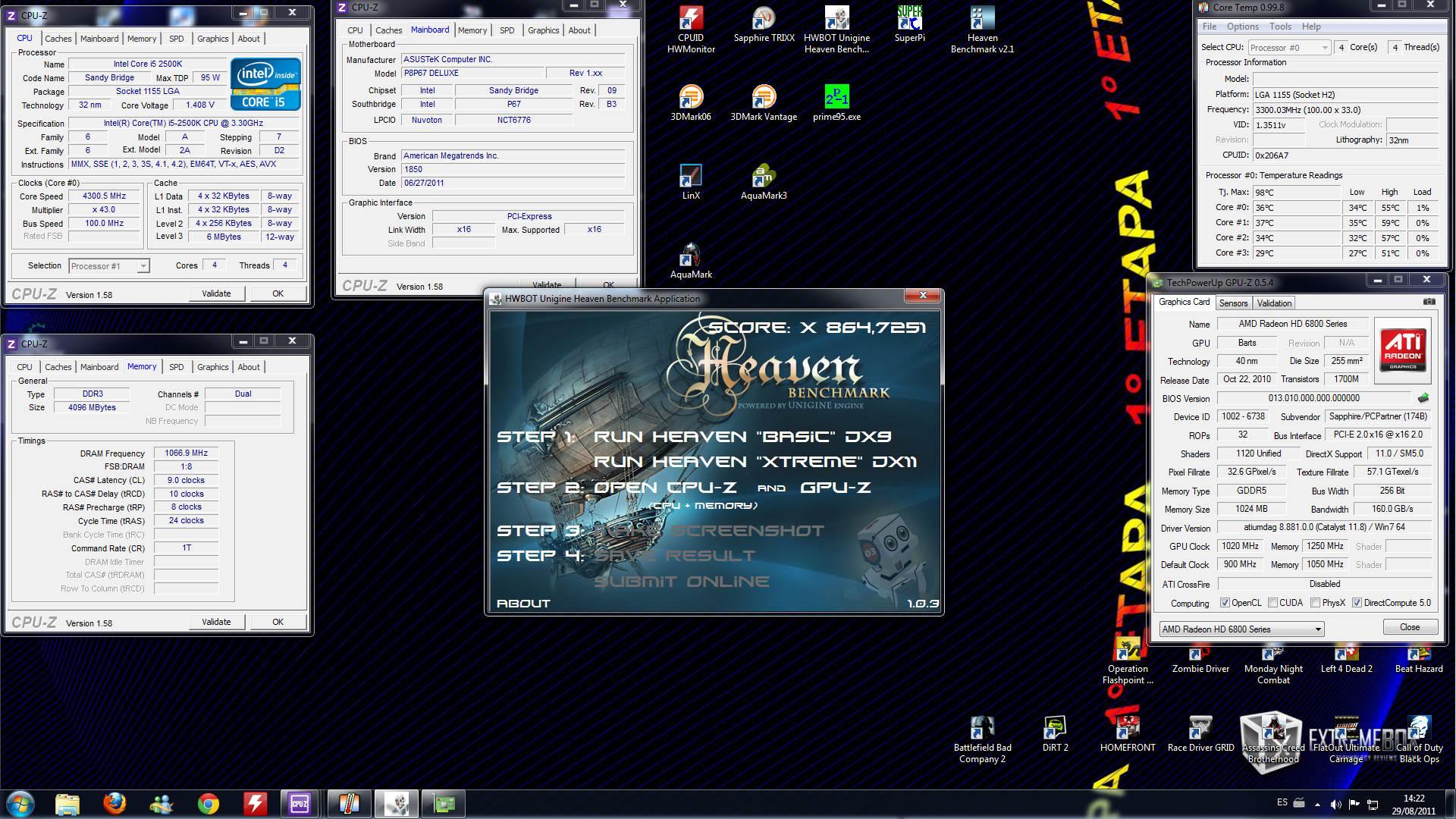The width and height of the screenshot is (1456, 819).
Task: Open the Left 4 Dead 2 shortcut
Action: coord(1346,660)
